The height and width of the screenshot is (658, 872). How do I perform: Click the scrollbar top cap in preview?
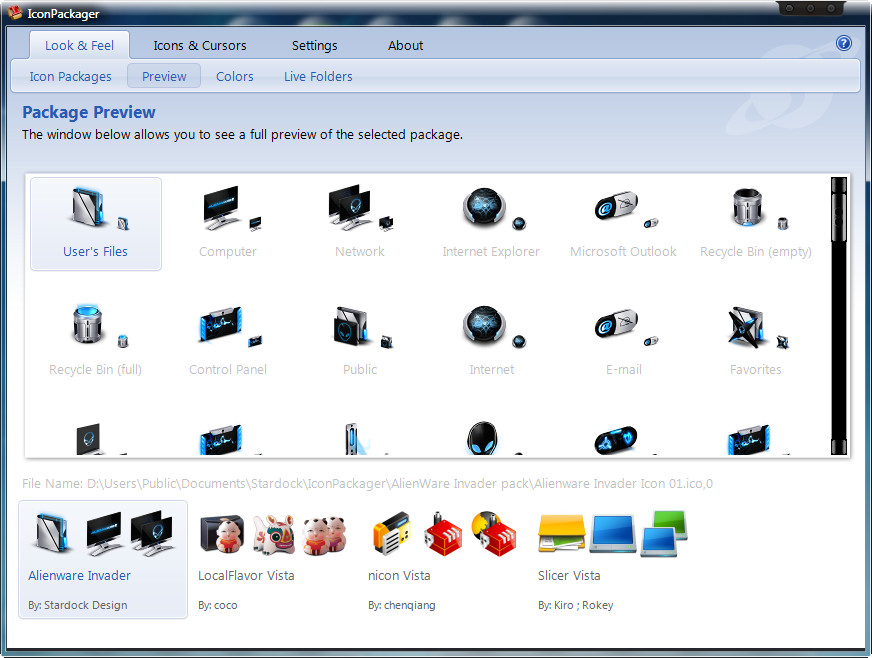[x=839, y=185]
